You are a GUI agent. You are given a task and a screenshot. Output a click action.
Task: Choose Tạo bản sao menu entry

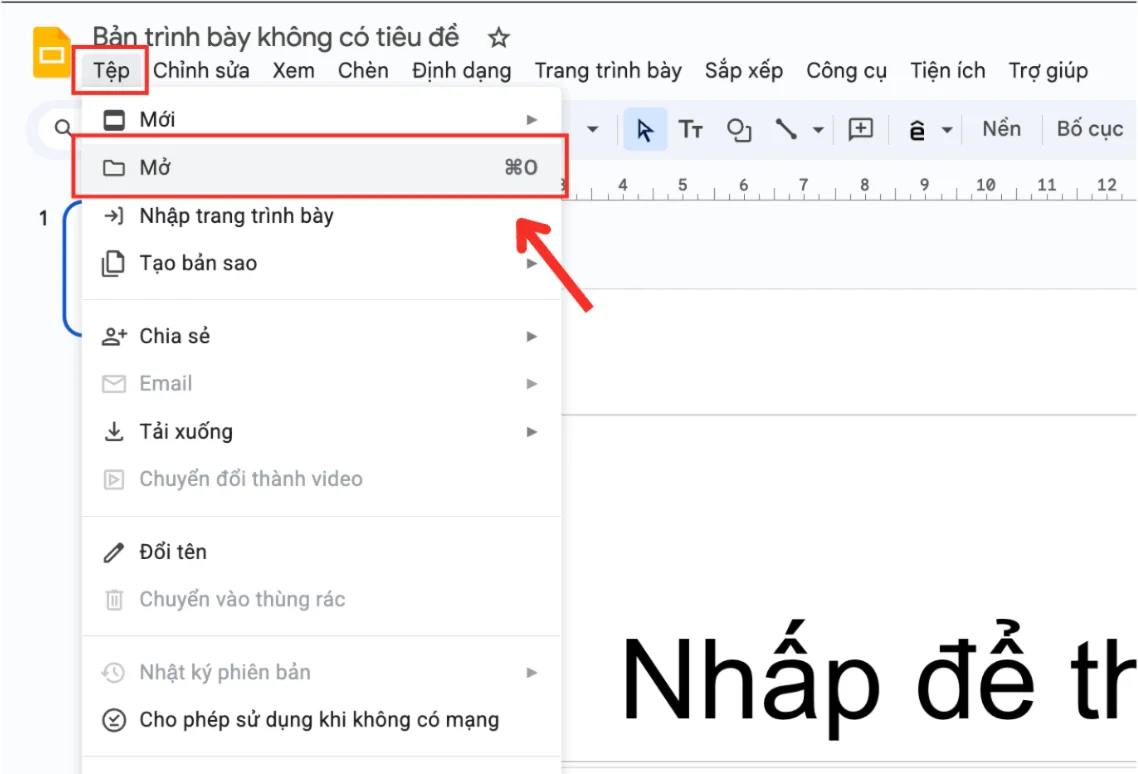[x=321, y=264]
